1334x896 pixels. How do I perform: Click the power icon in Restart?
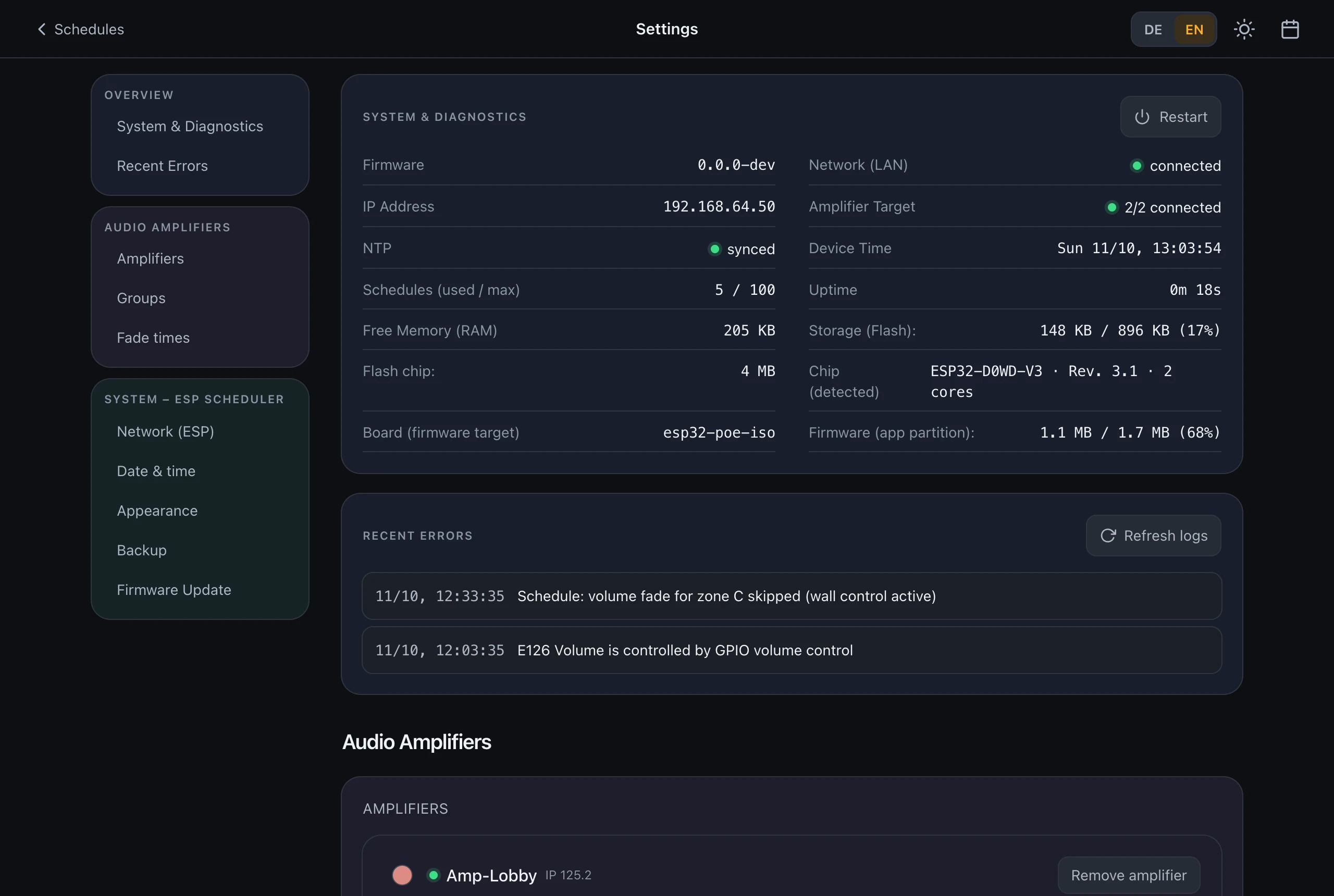[x=1141, y=117]
